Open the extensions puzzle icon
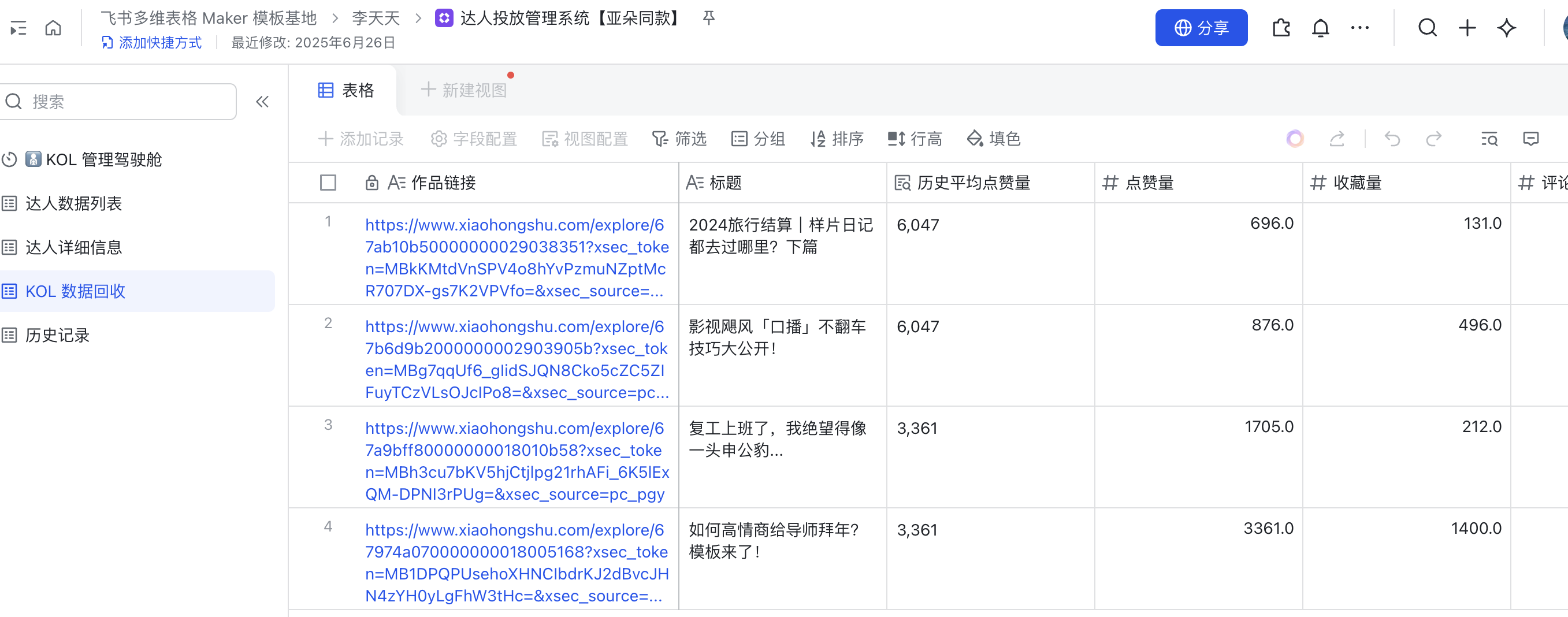 pyautogui.click(x=1281, y=28)
